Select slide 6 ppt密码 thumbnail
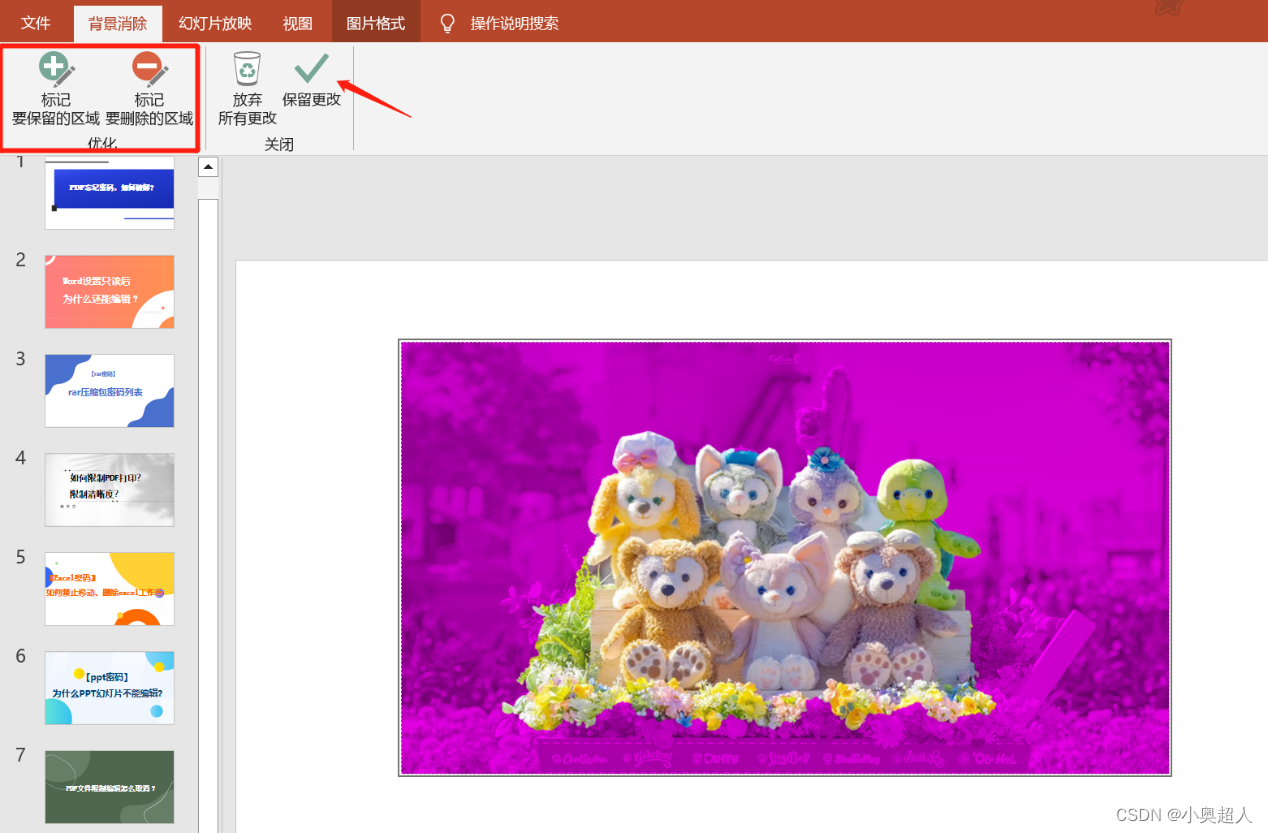 [x=110, y=687]
